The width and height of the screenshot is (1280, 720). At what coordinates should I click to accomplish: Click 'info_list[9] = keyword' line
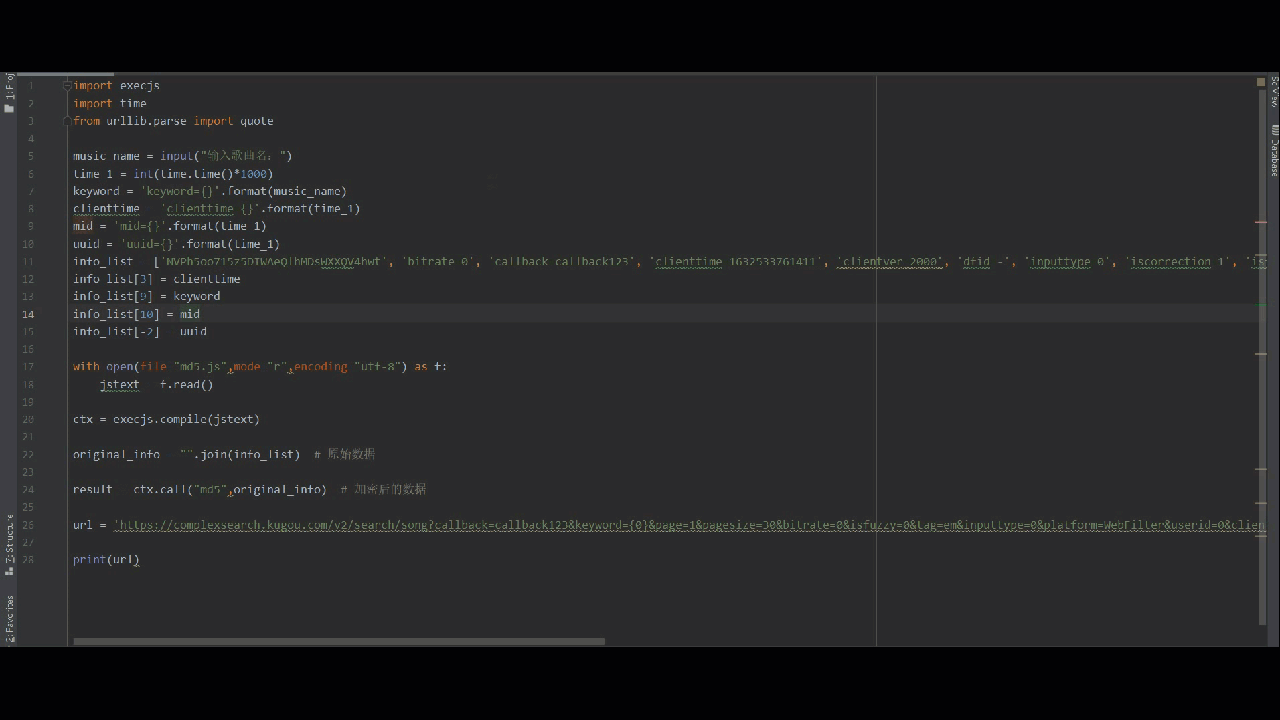[x=146, y=296]
